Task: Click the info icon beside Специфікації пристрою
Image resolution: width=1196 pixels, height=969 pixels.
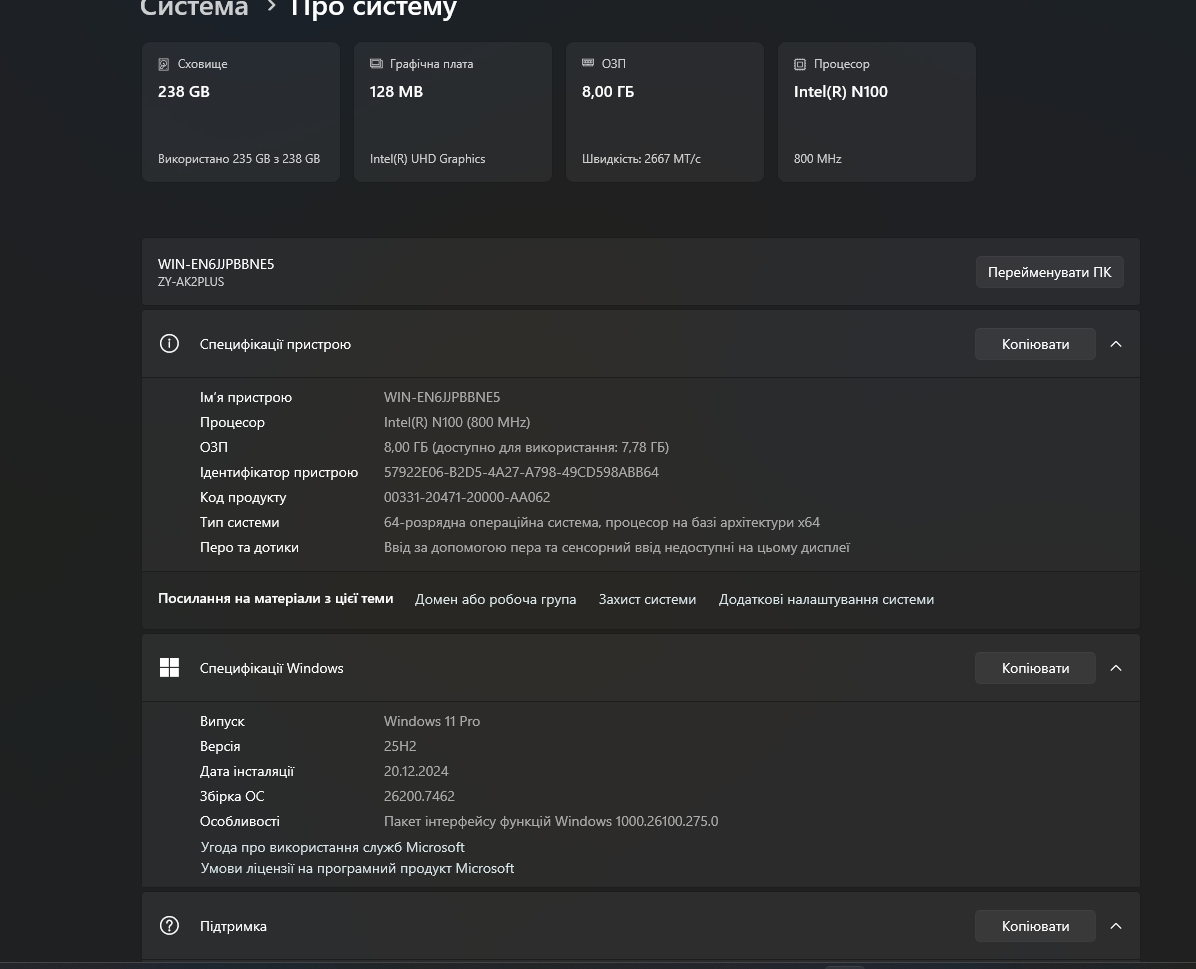Action: (169, 344)
